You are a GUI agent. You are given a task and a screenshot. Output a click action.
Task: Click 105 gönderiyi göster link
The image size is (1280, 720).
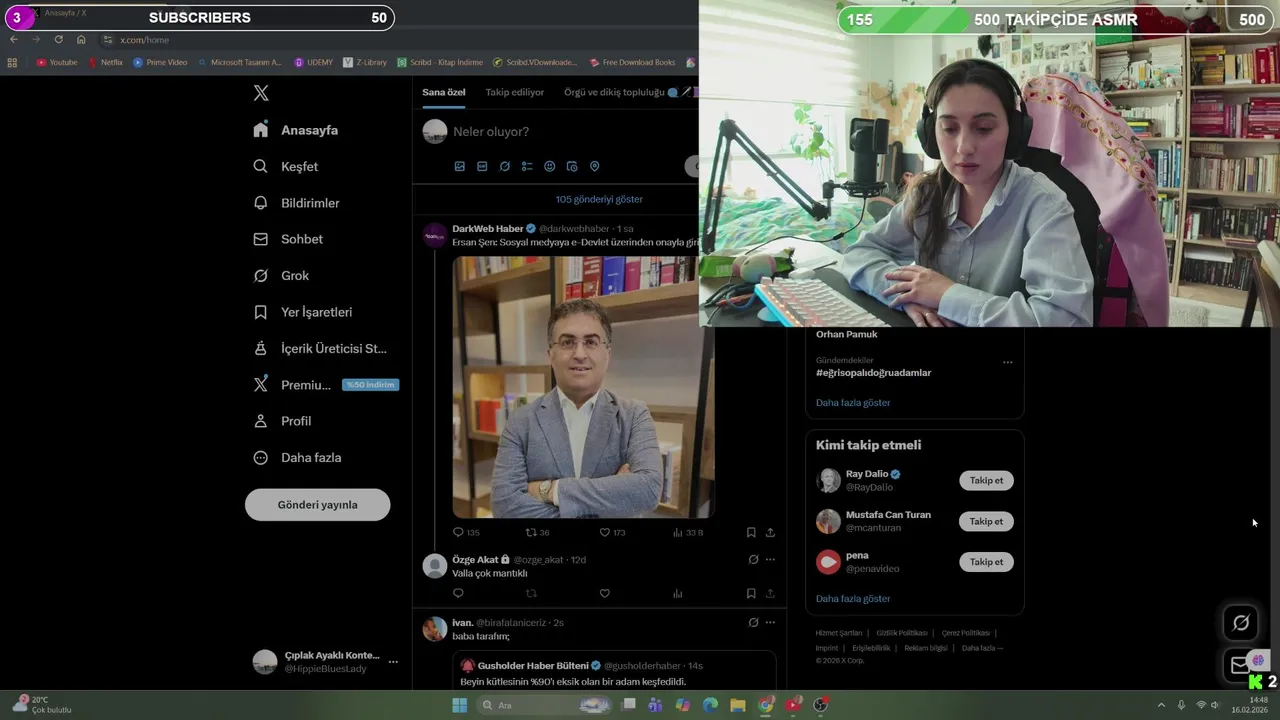599,199
